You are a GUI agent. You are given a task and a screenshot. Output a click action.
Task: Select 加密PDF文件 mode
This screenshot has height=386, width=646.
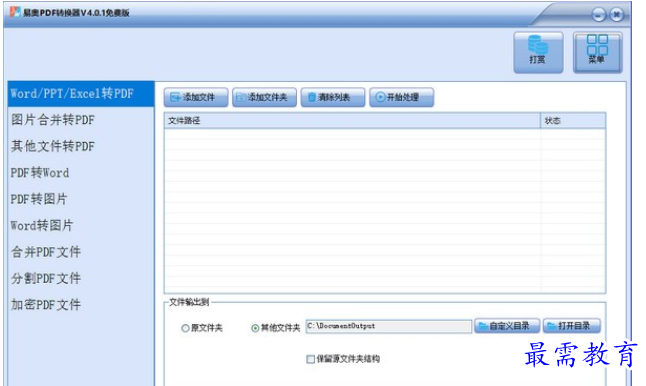81,304
